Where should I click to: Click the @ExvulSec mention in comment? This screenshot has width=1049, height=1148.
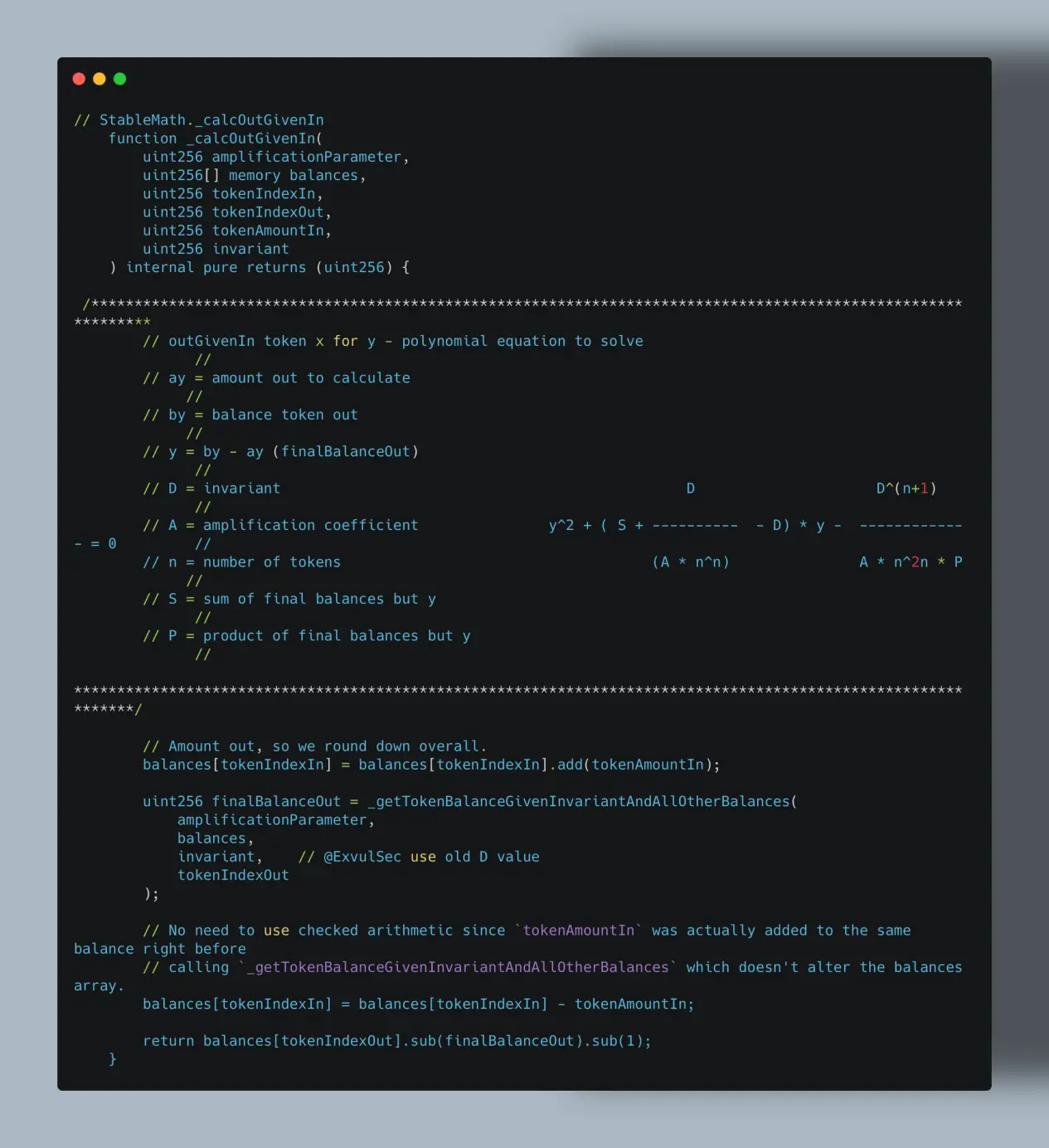(x=362, y=857)
